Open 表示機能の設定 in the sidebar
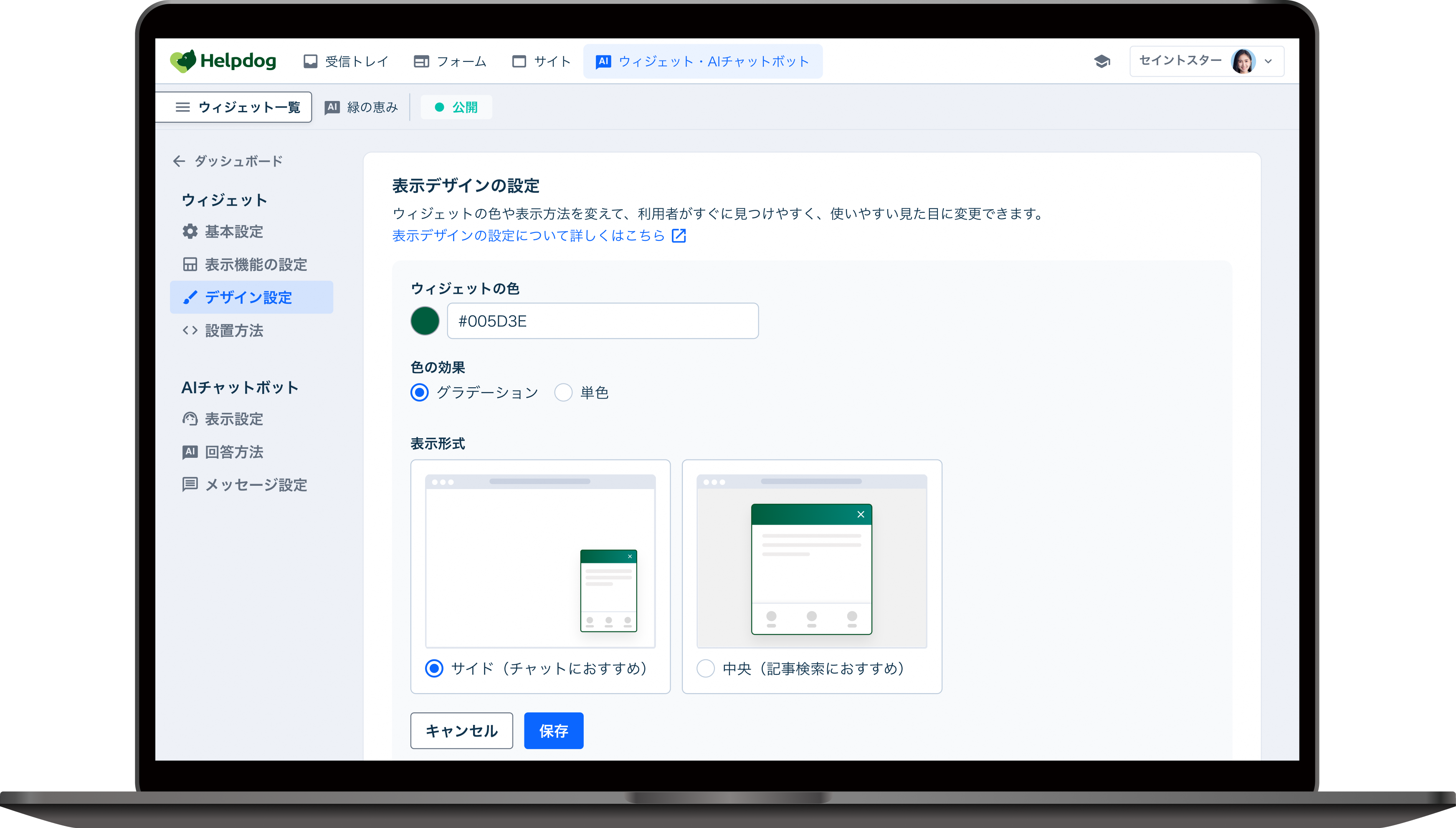 click(x=256, y=265)
